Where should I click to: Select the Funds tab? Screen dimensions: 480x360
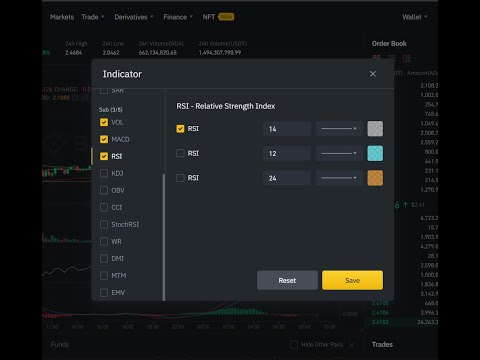point(60,344)
